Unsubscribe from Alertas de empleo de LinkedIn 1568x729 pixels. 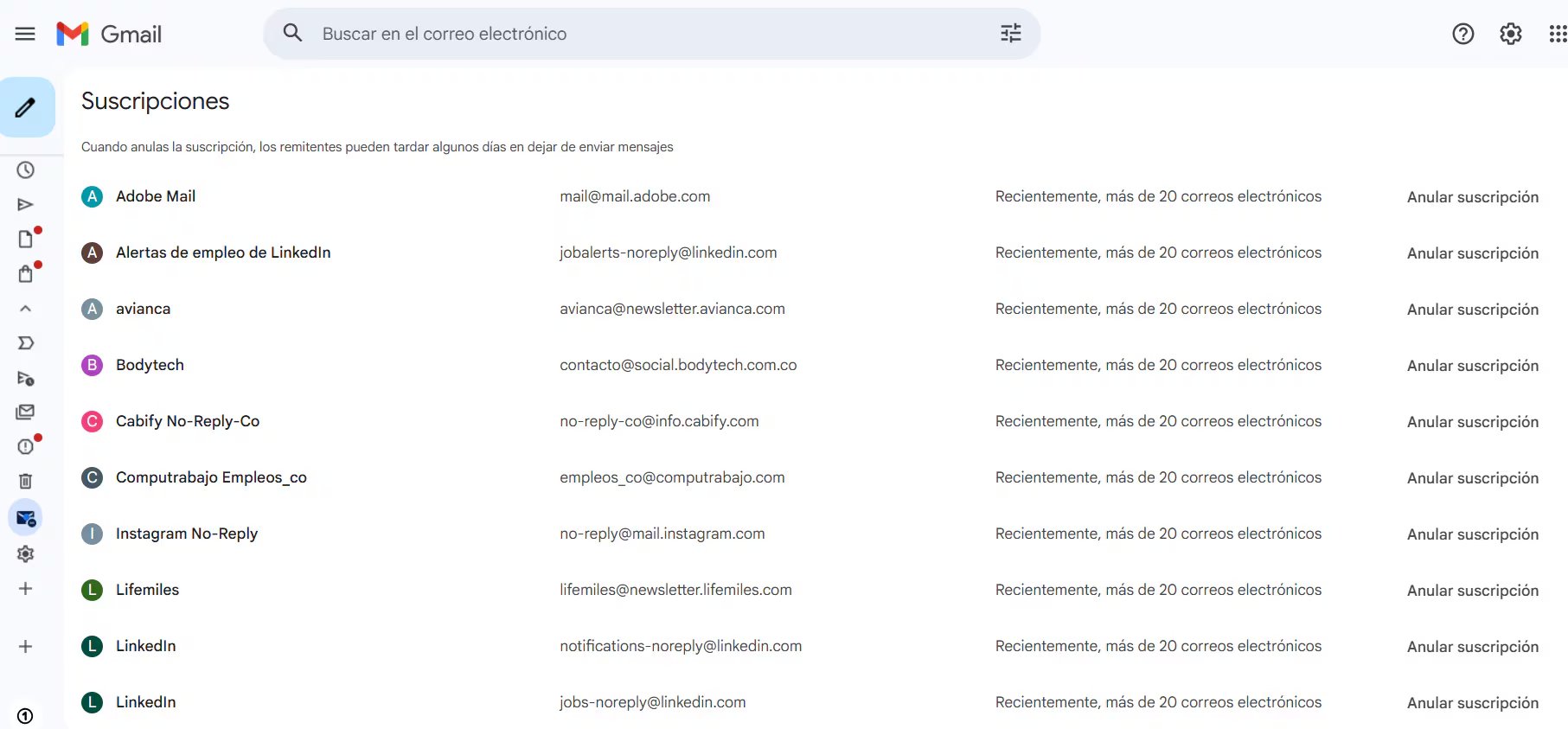click(1472, 253)
